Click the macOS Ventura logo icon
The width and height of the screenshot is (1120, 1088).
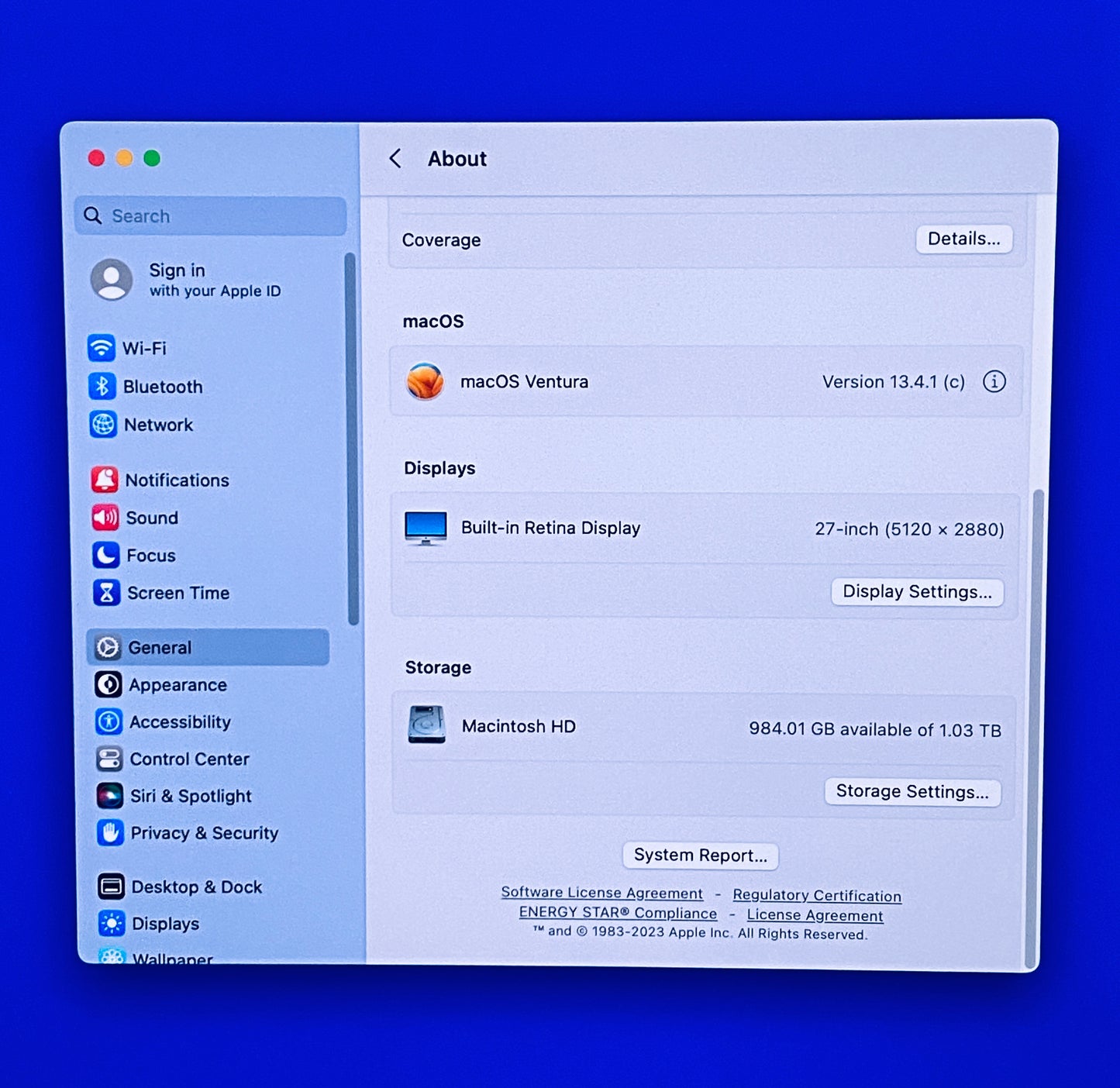coord(425,381)
